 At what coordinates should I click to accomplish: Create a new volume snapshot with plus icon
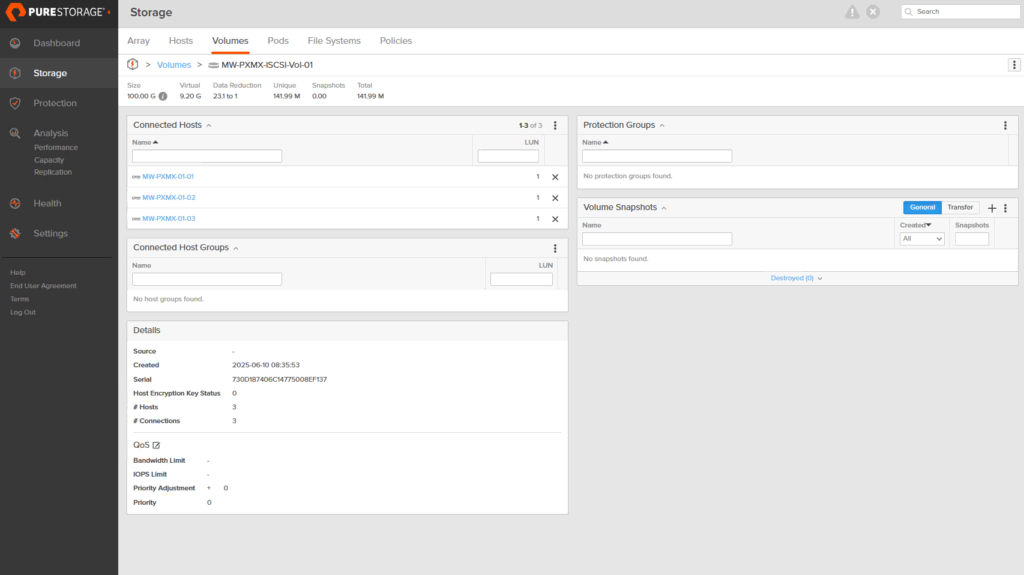[x=992, y=208]
